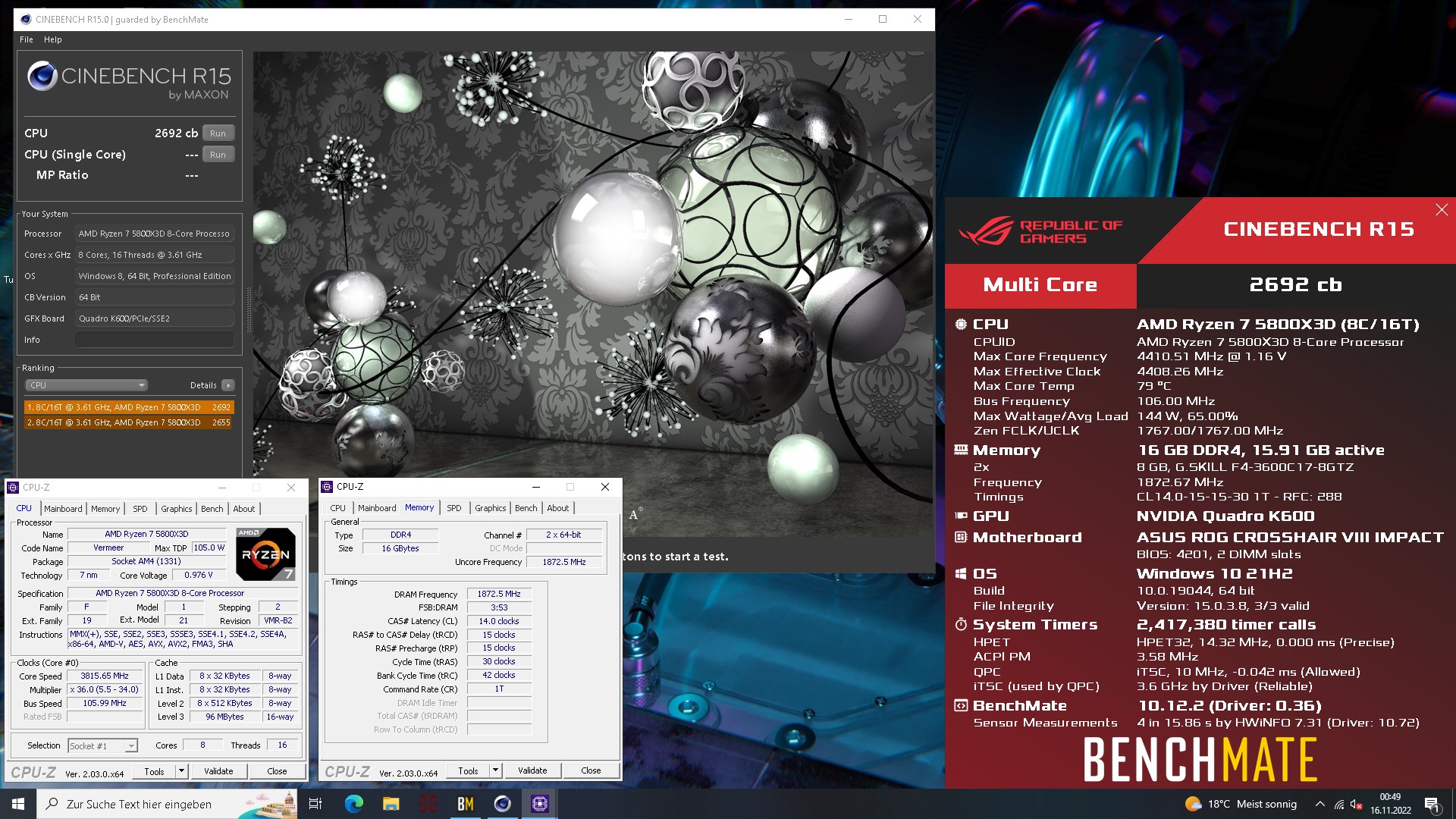Switch to CPU-Z taskbar icon
Viewport: 1456px width, 819px height.
539,804
